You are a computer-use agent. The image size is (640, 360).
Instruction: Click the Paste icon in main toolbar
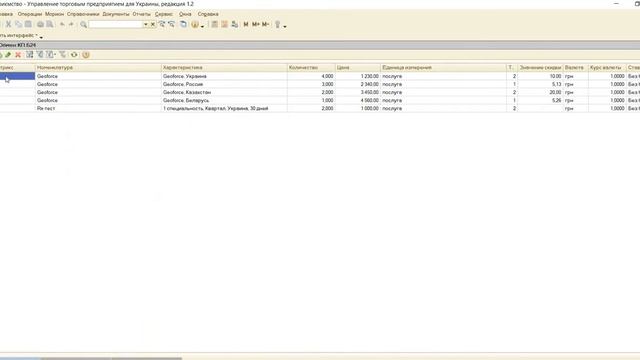coord(28,24)
